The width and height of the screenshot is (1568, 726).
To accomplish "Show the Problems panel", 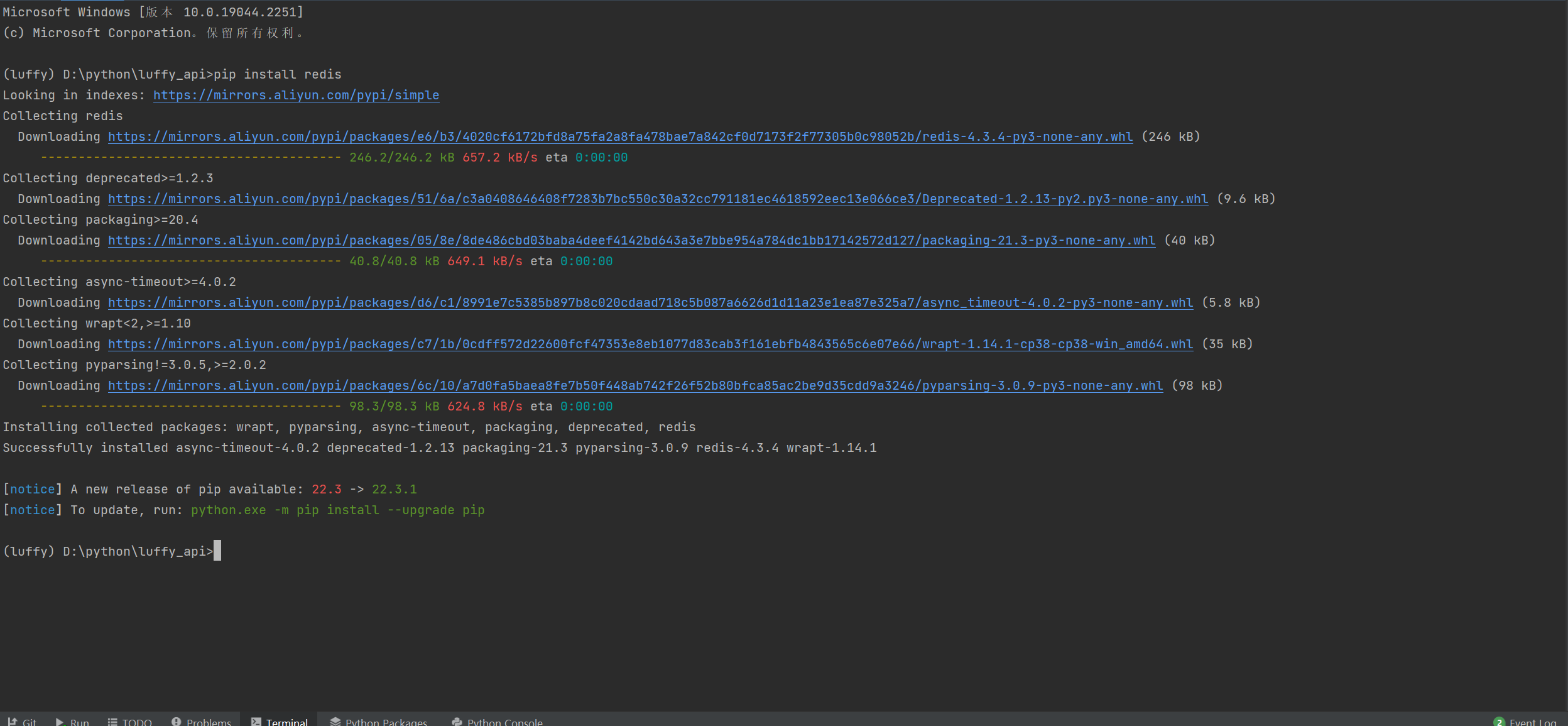I will [x=201, y=722].
